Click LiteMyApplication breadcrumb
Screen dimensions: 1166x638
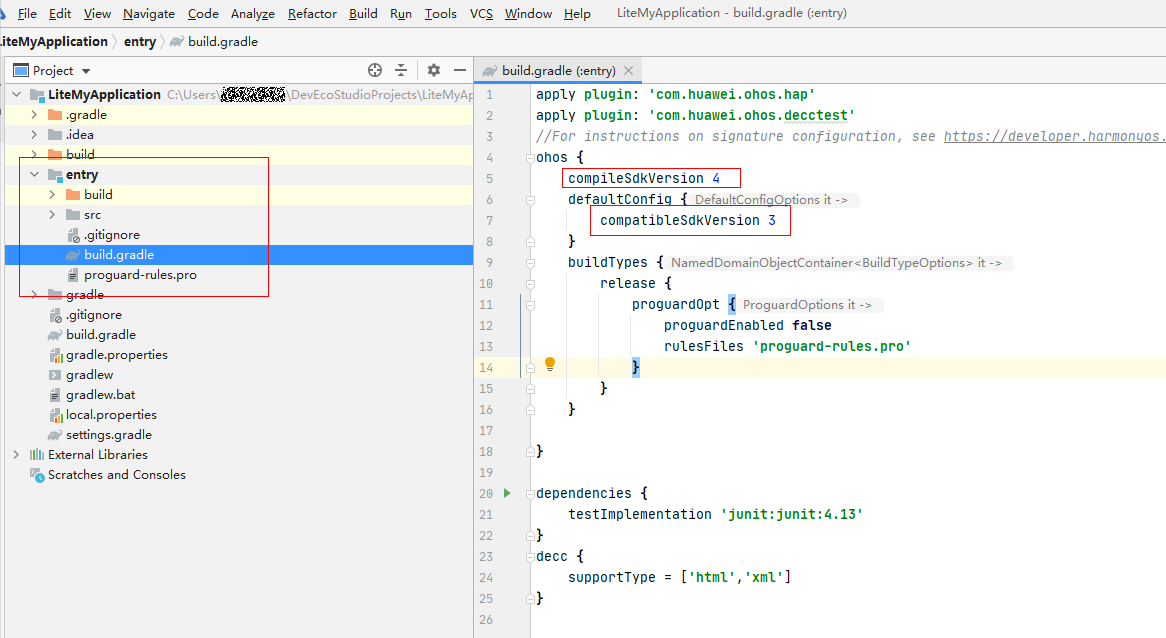coord(54,42)
